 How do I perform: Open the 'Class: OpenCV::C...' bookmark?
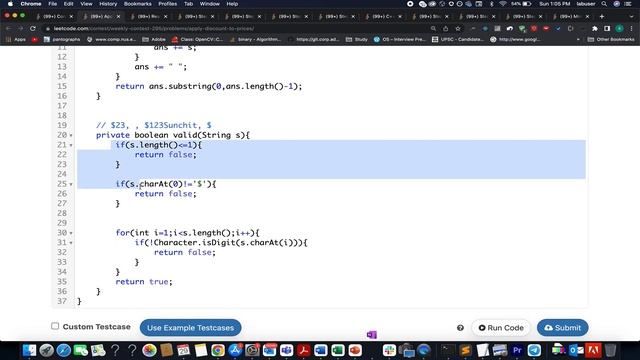coord(198,40)
